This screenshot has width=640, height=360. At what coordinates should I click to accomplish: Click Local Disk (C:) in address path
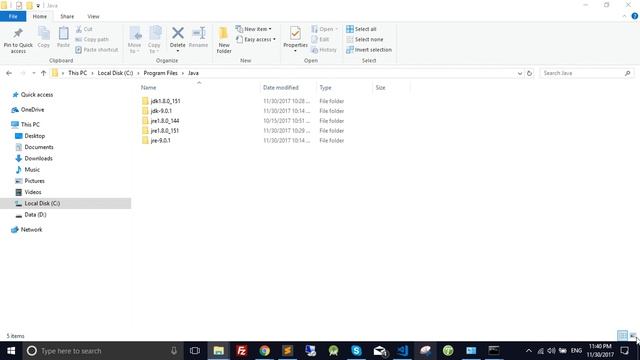(115, 73)
